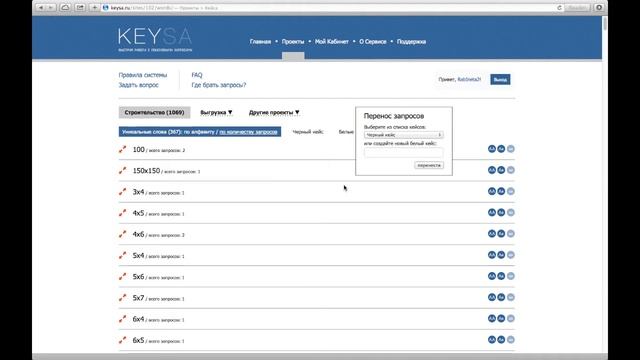Viewport: 640px width, 360px height.
Task: Open О Сервисе in the top menu
Action: (x=373, y=42)
